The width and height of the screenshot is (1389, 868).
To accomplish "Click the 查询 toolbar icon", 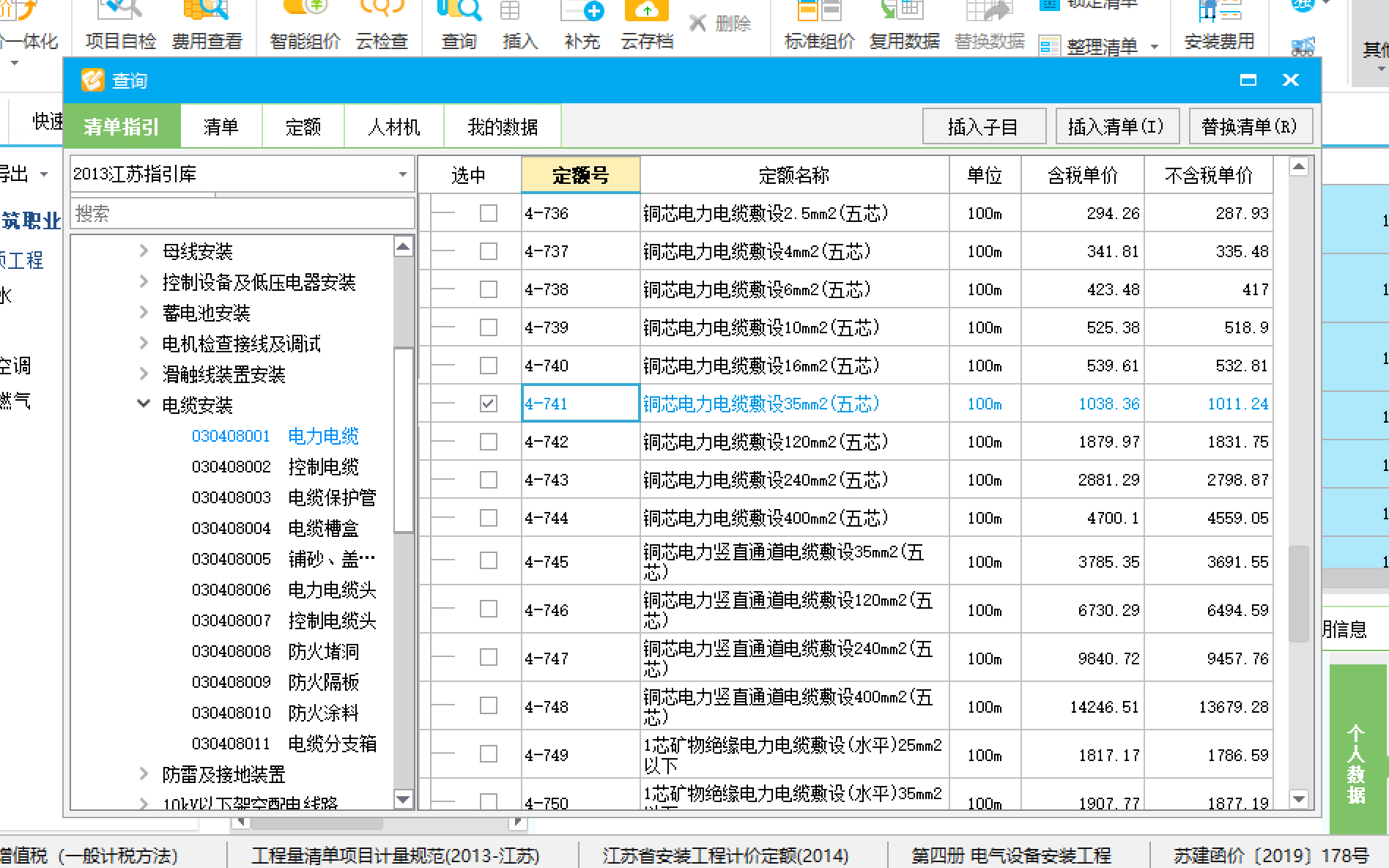I will click(459, 26).
